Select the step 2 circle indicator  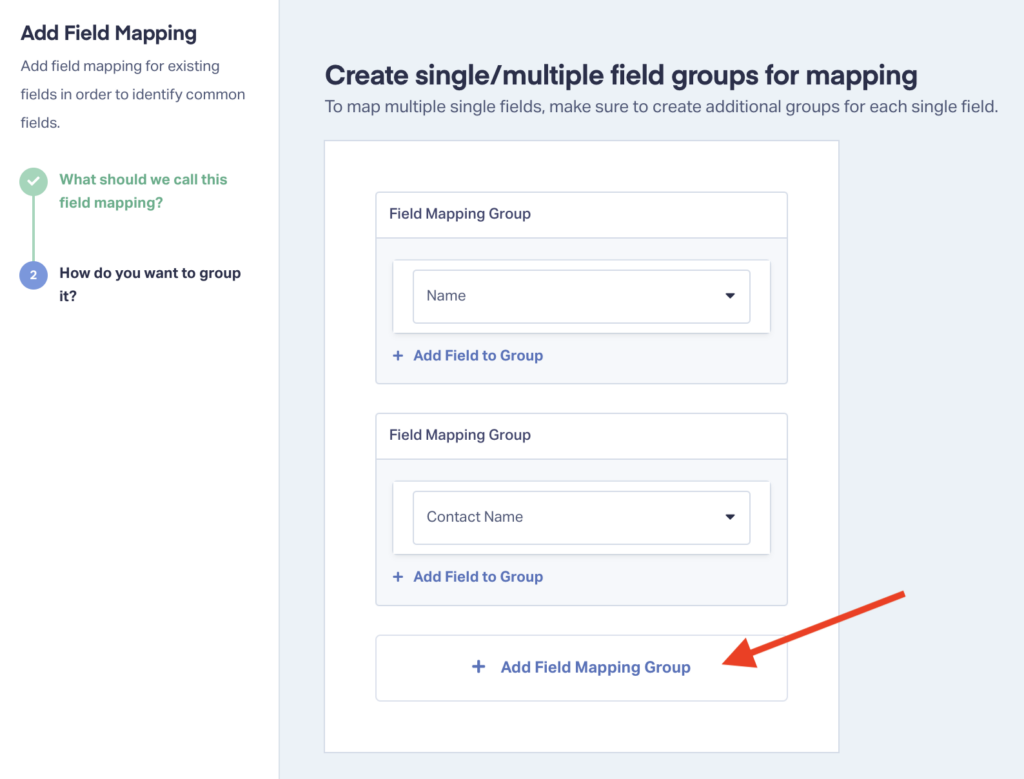coord(33,274)
